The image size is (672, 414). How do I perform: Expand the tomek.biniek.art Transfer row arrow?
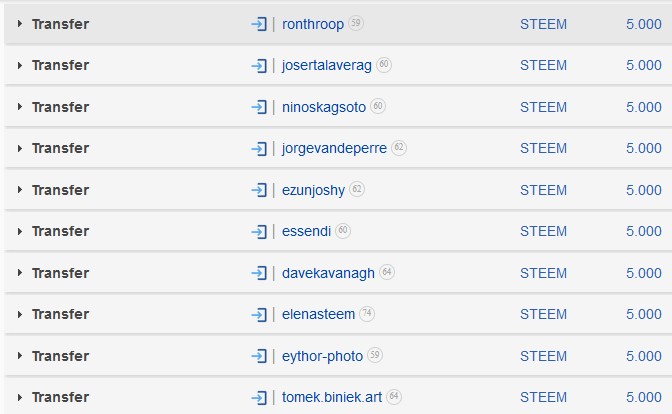(x=20, y=397)
